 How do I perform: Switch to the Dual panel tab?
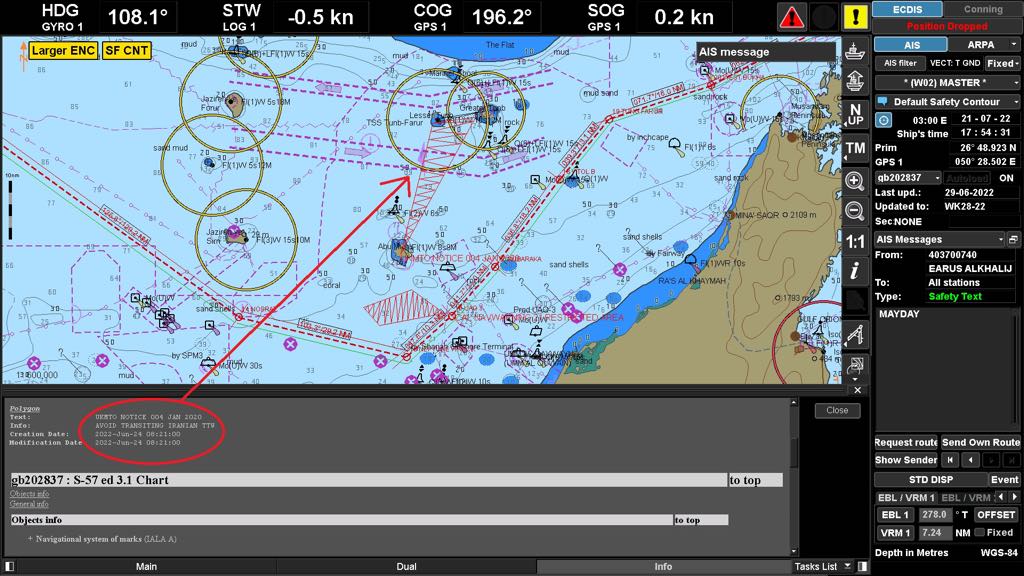pos(406,567)
